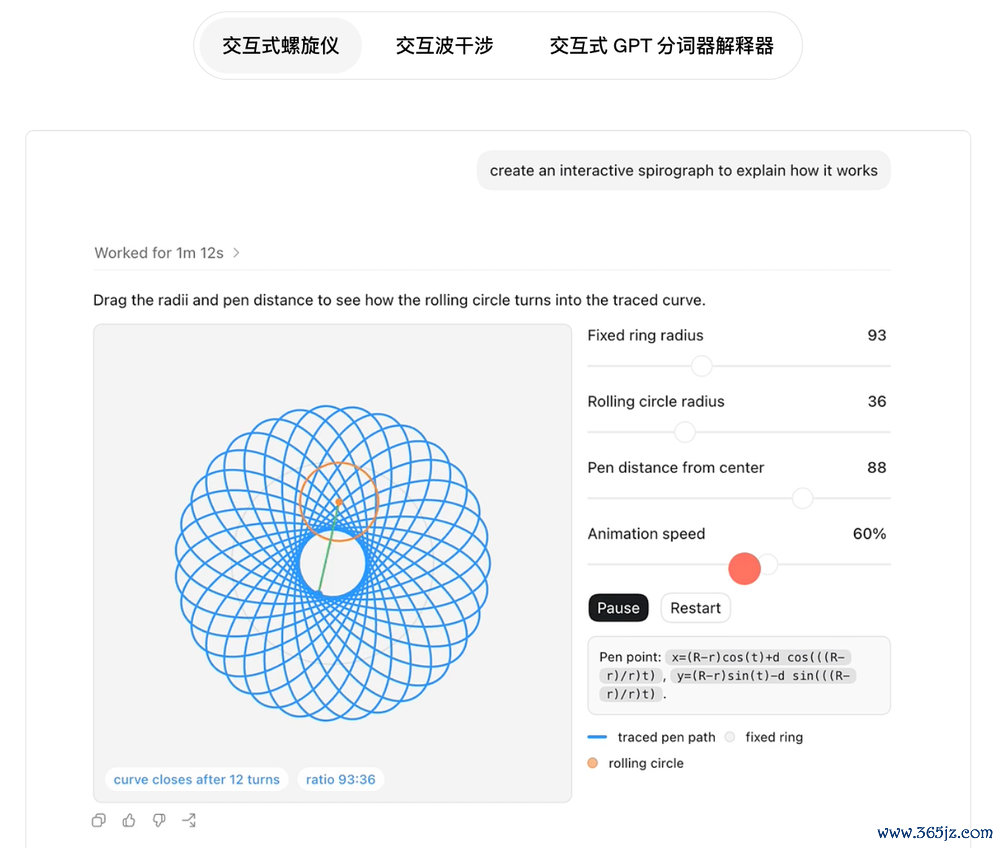Click the orange rolling circle legend dot
1000x848 pixels.
tap(592, 763)
